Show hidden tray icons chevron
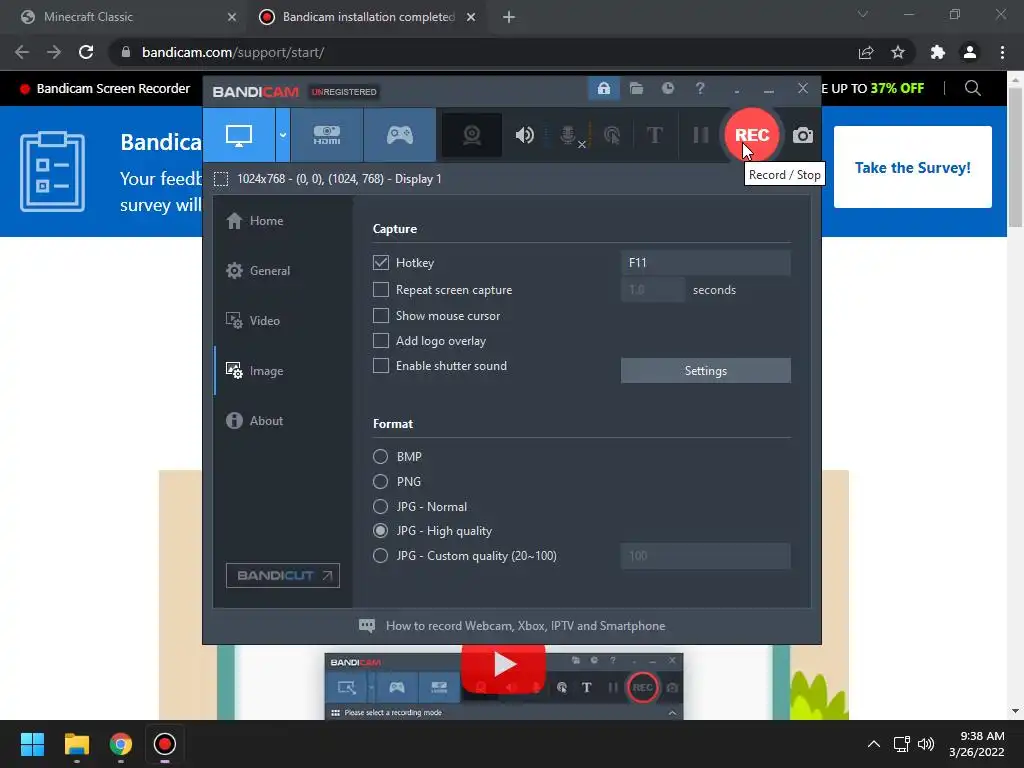Viewport: 1024px width, 768px height. [x=874, y=744]
